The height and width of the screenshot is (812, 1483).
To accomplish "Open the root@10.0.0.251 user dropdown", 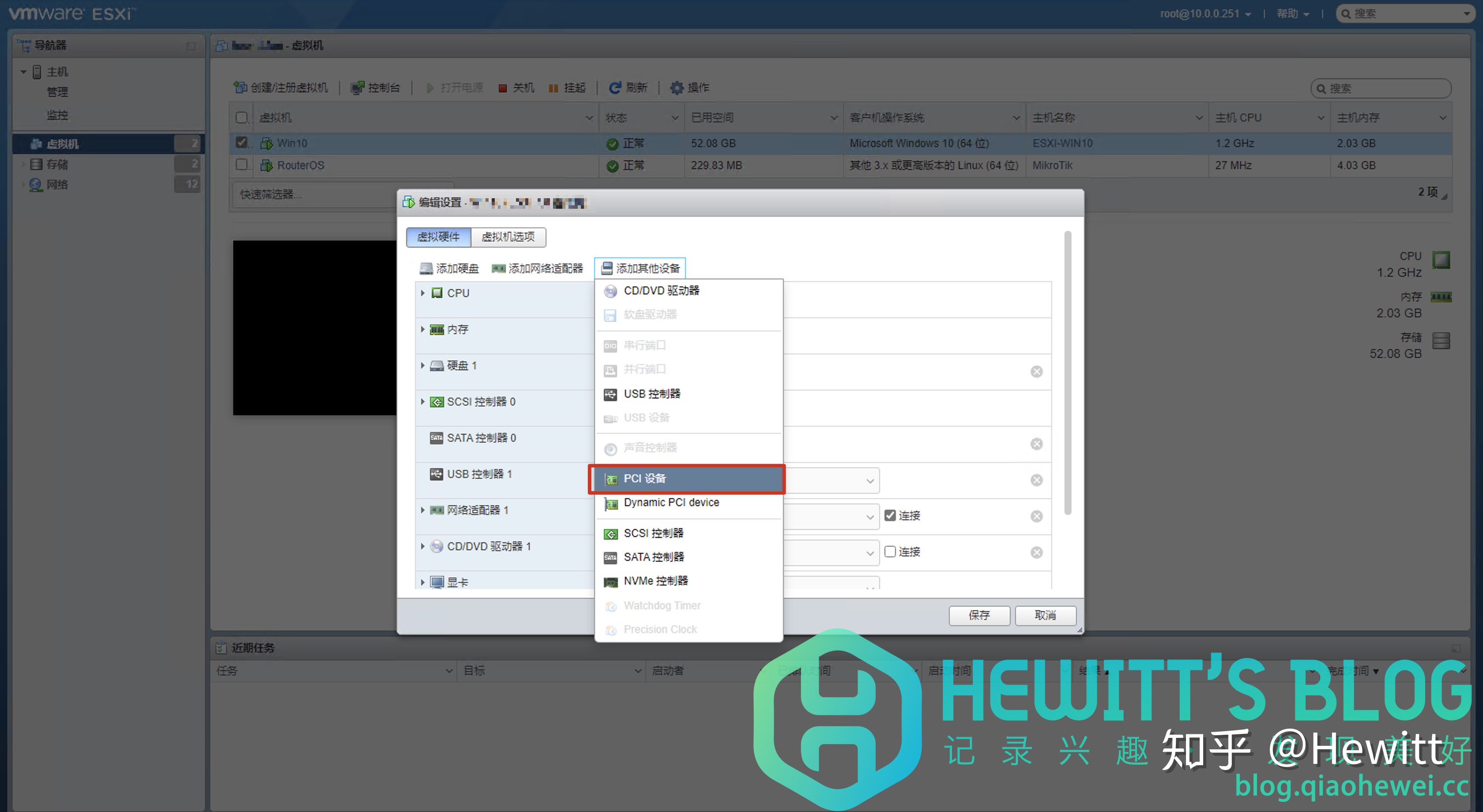I will pos(1205,14).
